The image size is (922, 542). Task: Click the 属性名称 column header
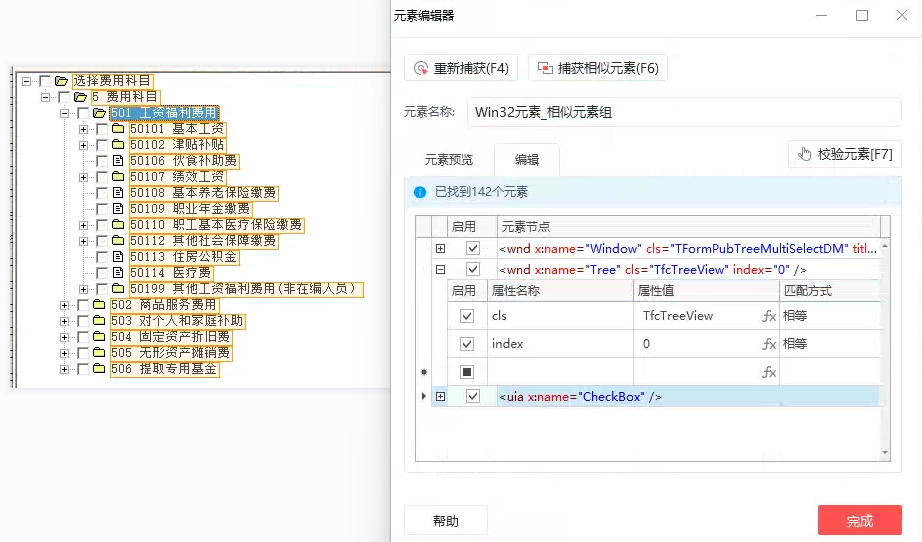pyautogui.click(x=561, y=290)
